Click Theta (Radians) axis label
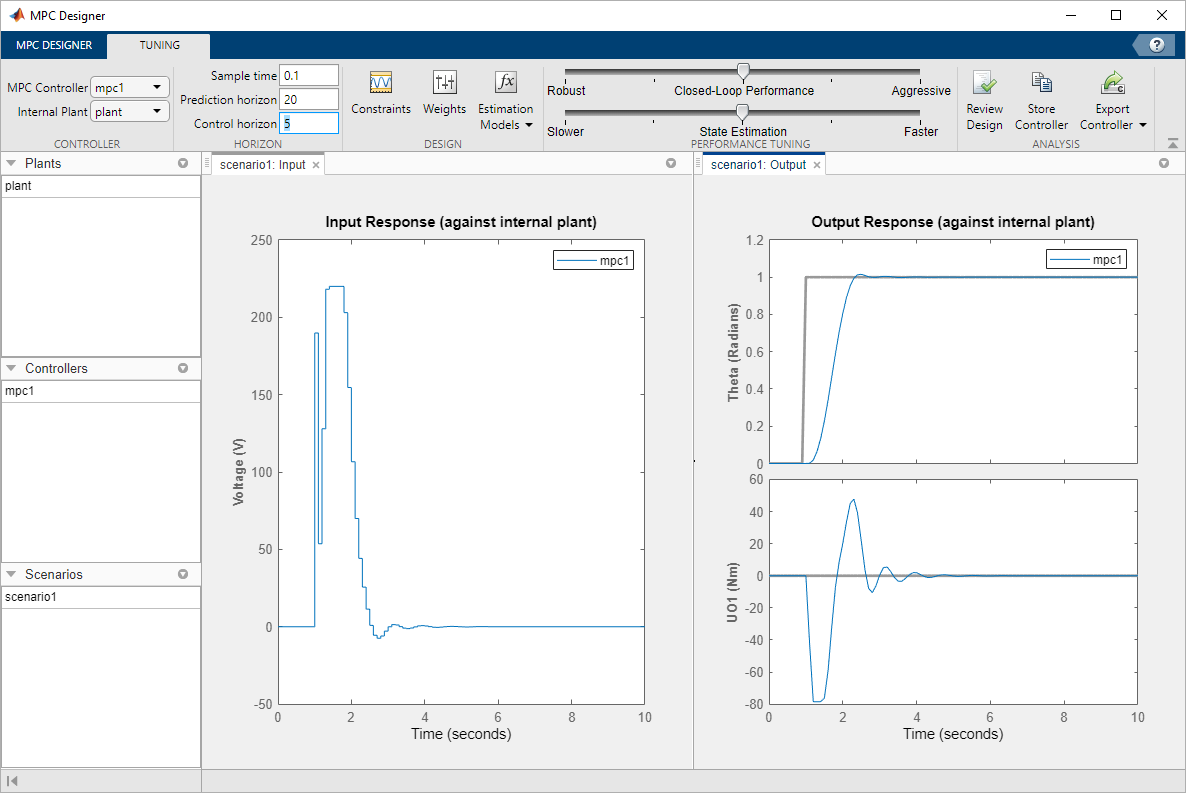The width and height of the screenshot is (1186, 793). (733, 353)
